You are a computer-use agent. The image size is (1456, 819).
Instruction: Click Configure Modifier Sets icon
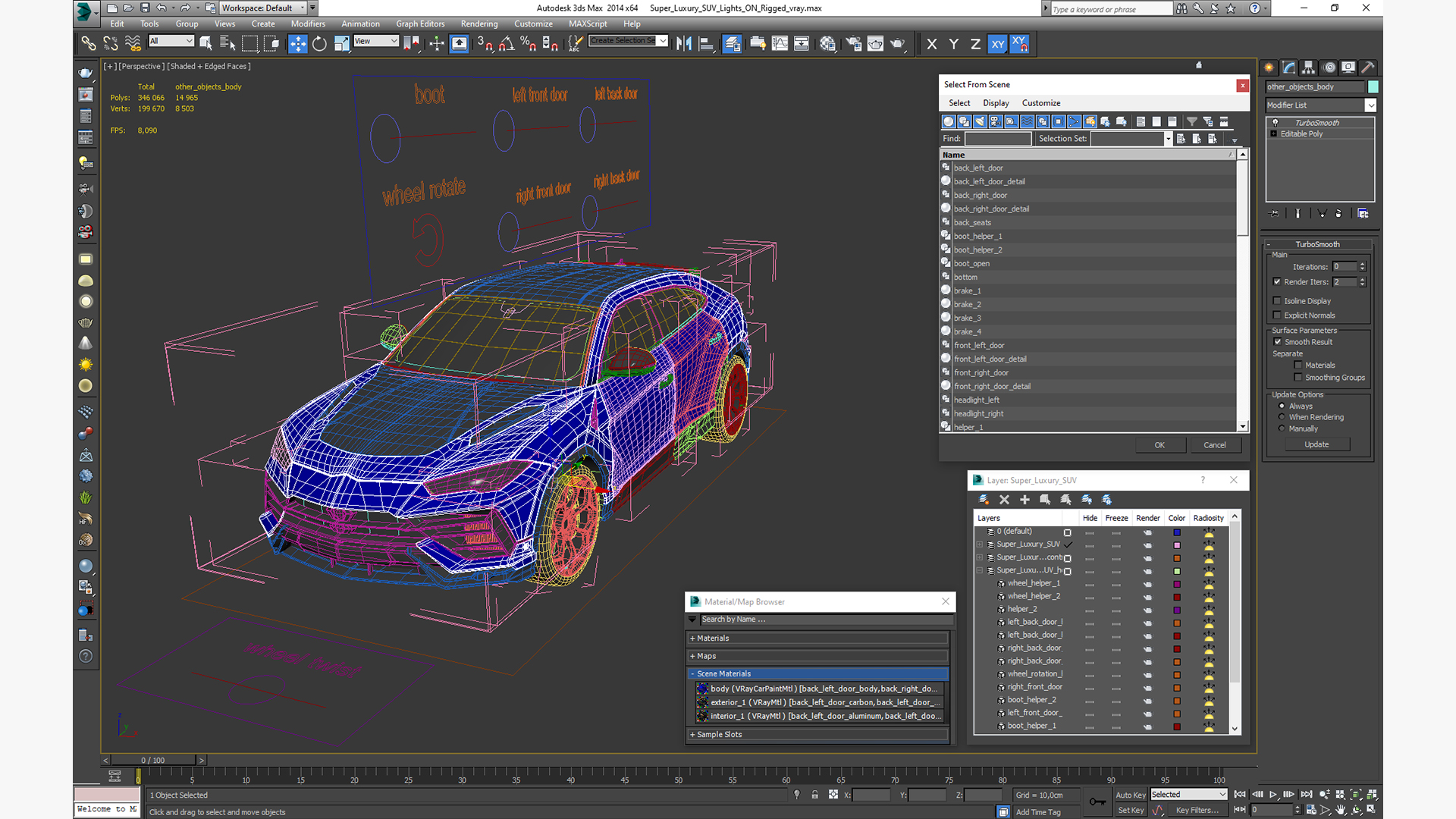[1363, 214]
